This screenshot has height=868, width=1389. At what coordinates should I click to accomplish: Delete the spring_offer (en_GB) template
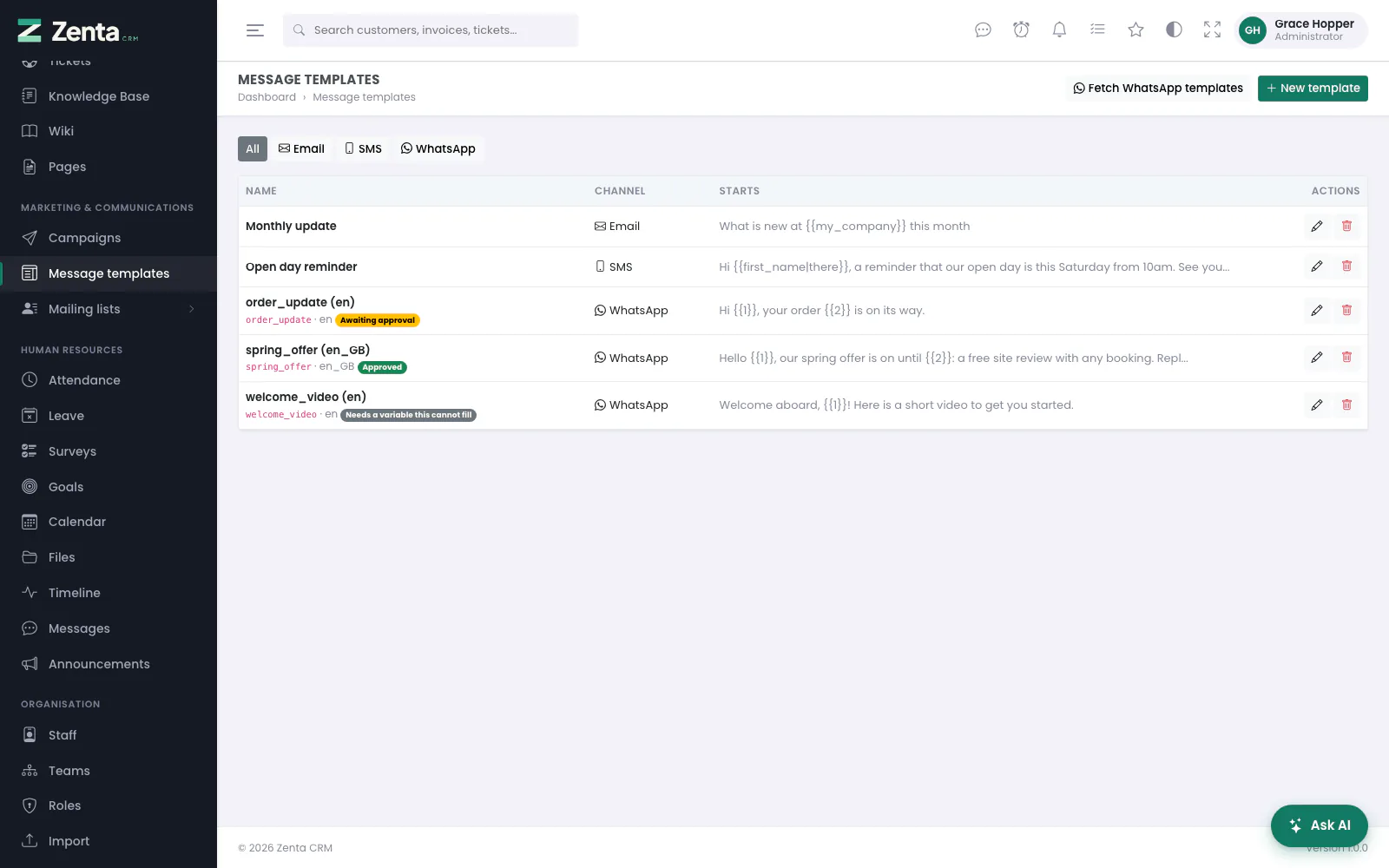pos(1346,358)
